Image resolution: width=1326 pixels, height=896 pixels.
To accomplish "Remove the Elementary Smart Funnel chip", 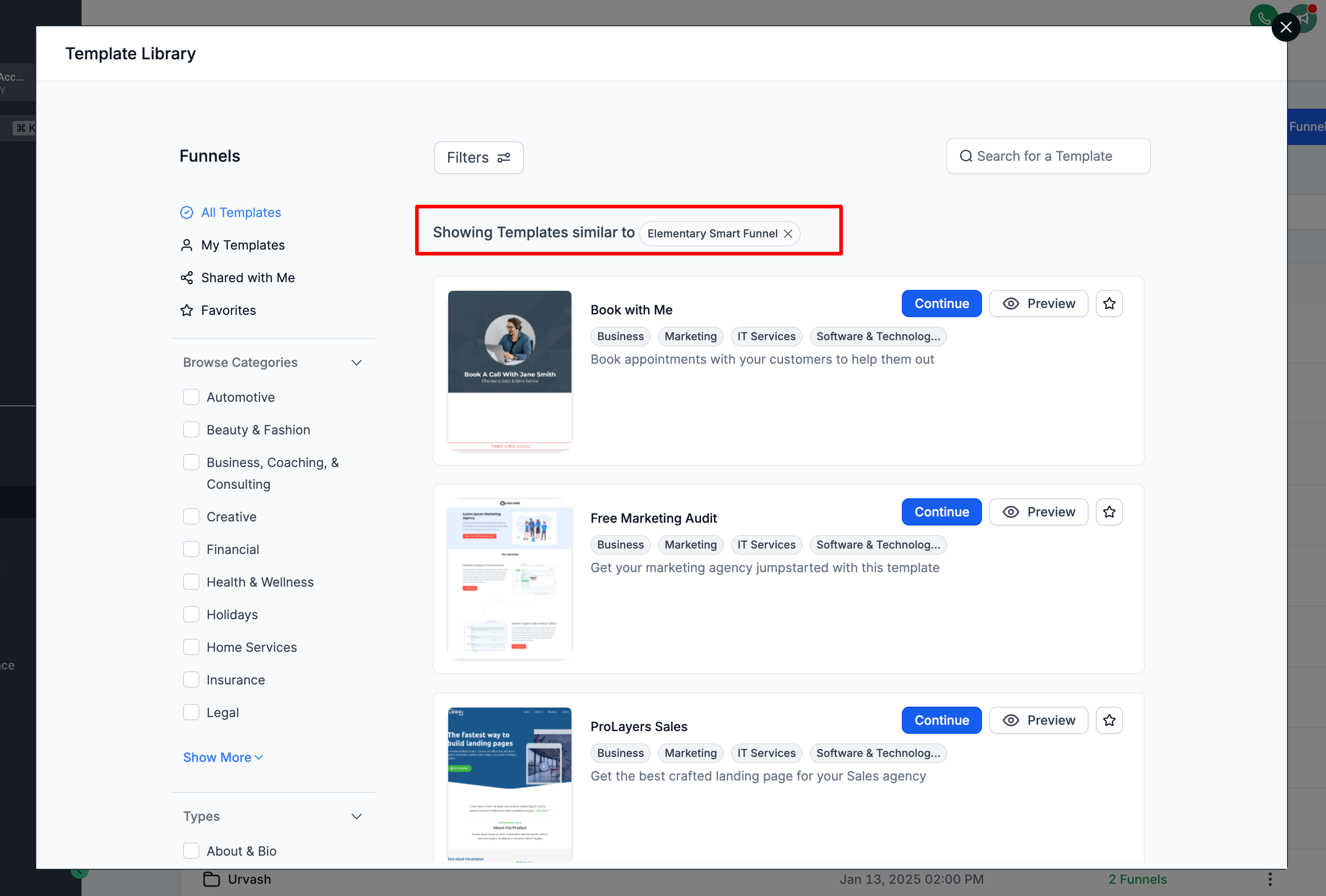I will point(788,234).
